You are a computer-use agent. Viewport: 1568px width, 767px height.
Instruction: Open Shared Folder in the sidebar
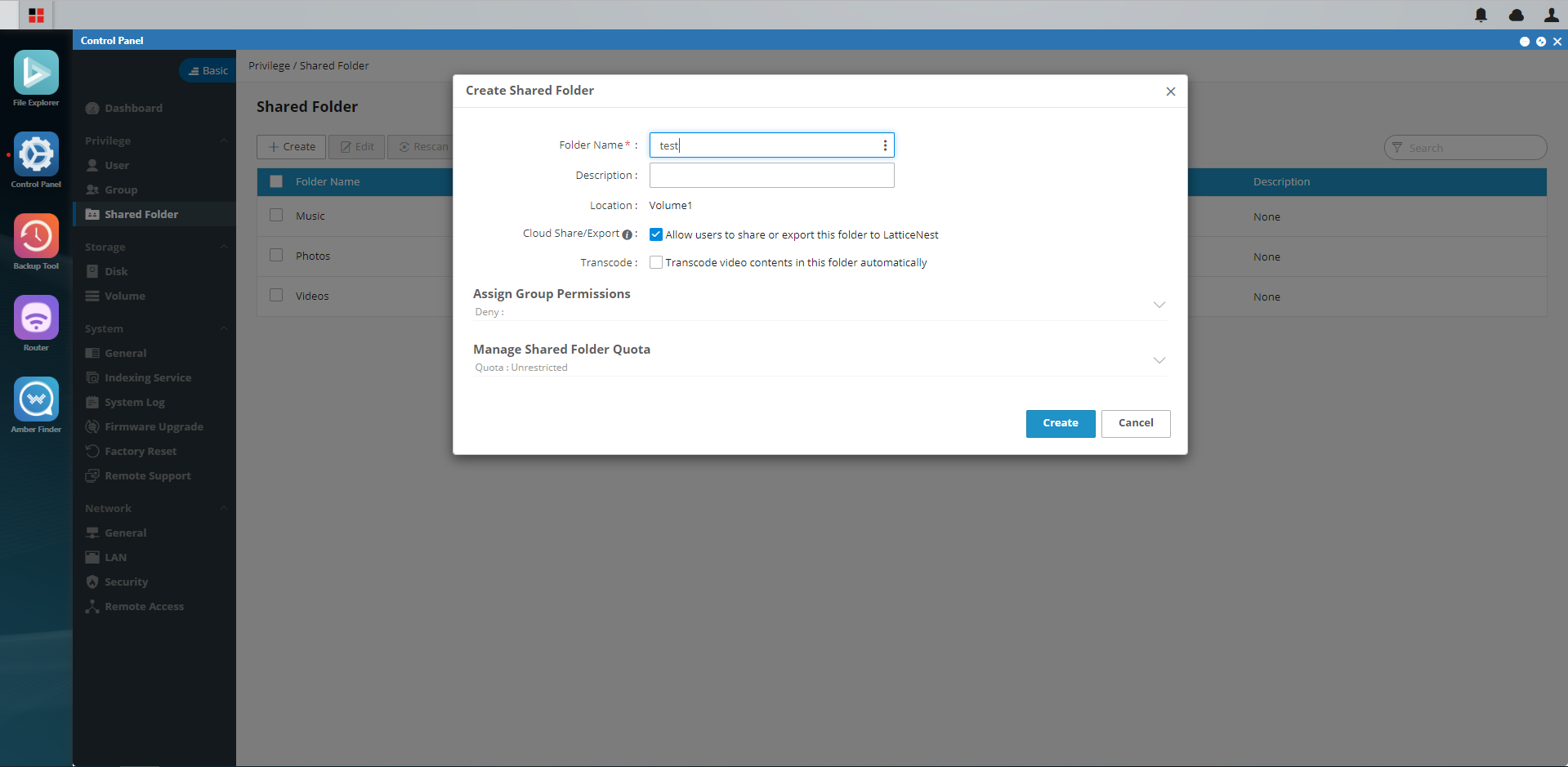point(154,214)
